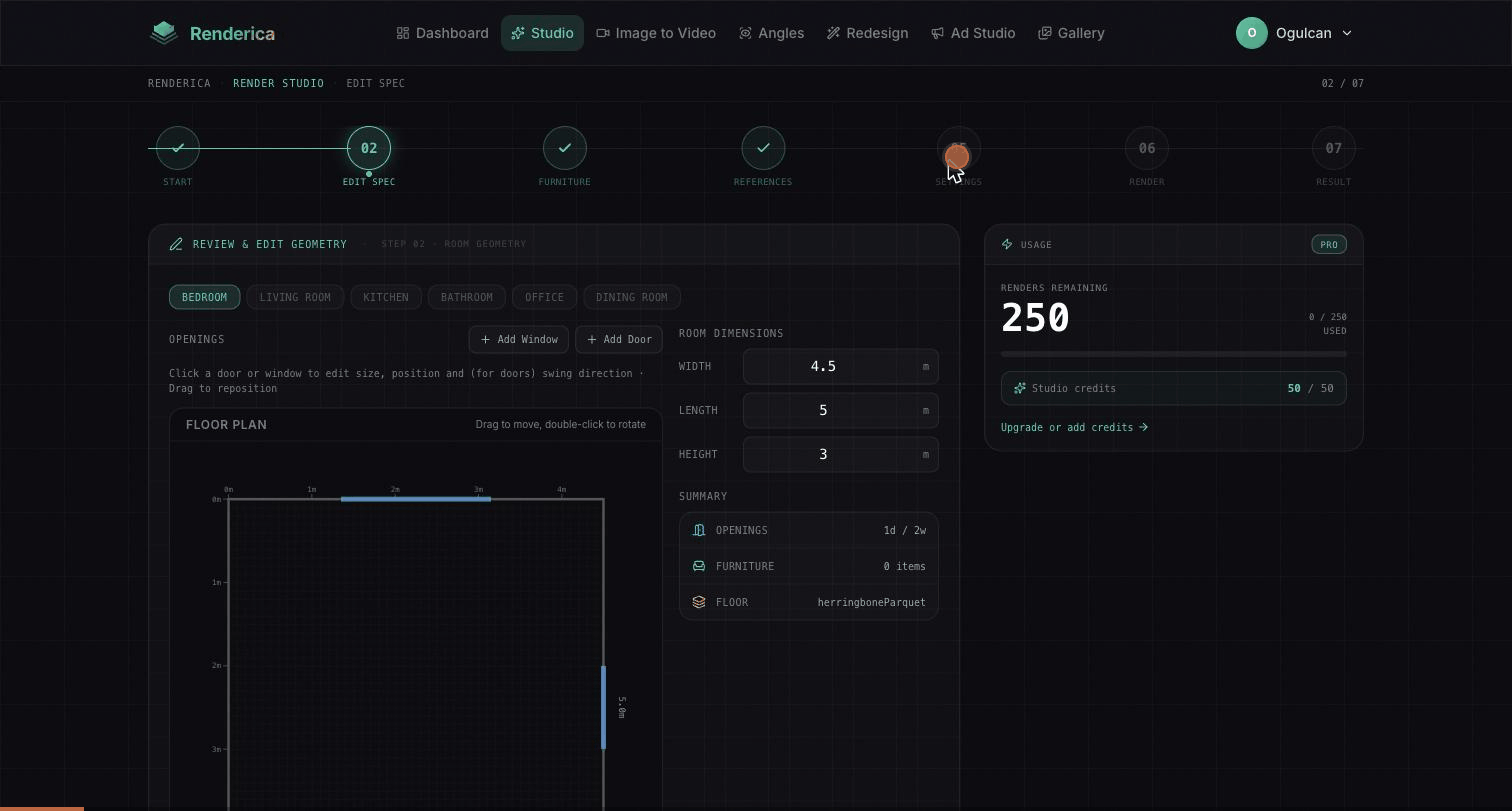This screenshot has height=811, width=1512.
Task: Open the Redesign tool
Action: pyautogui.click(x=867, y=33)
